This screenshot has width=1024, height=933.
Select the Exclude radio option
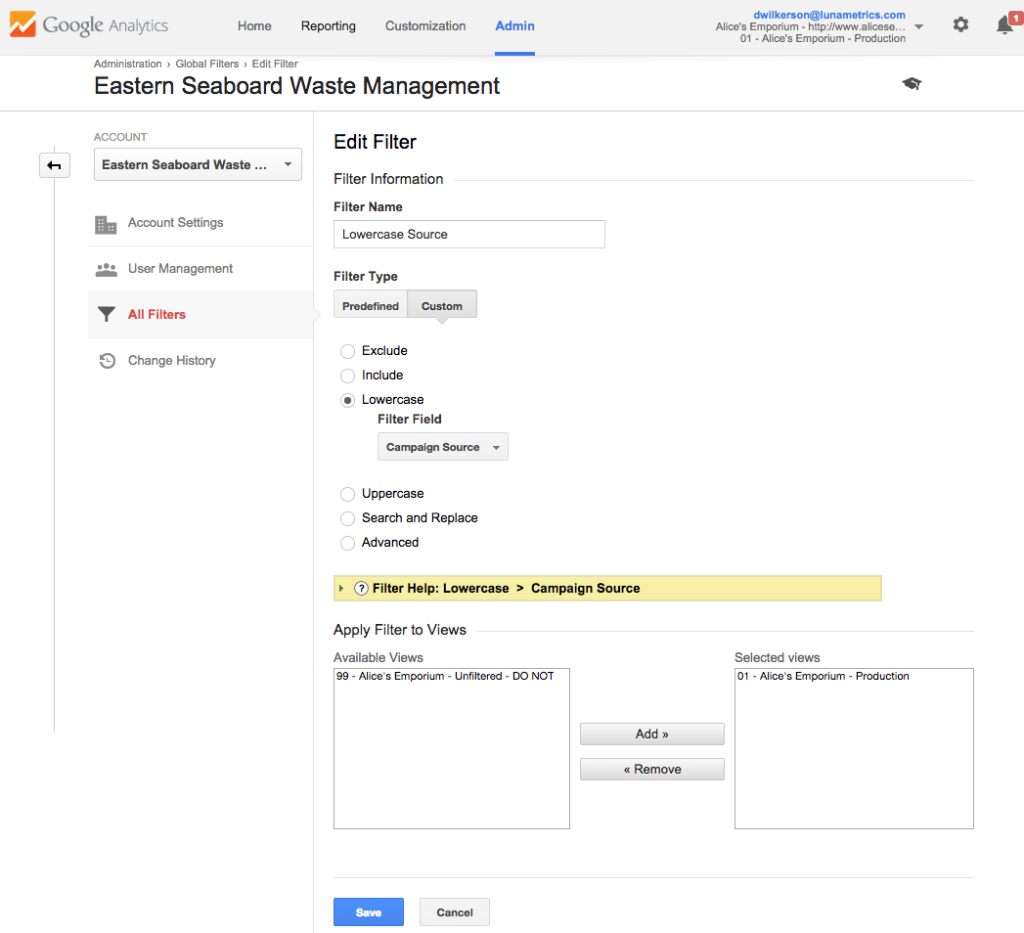(x=347, y=351)
